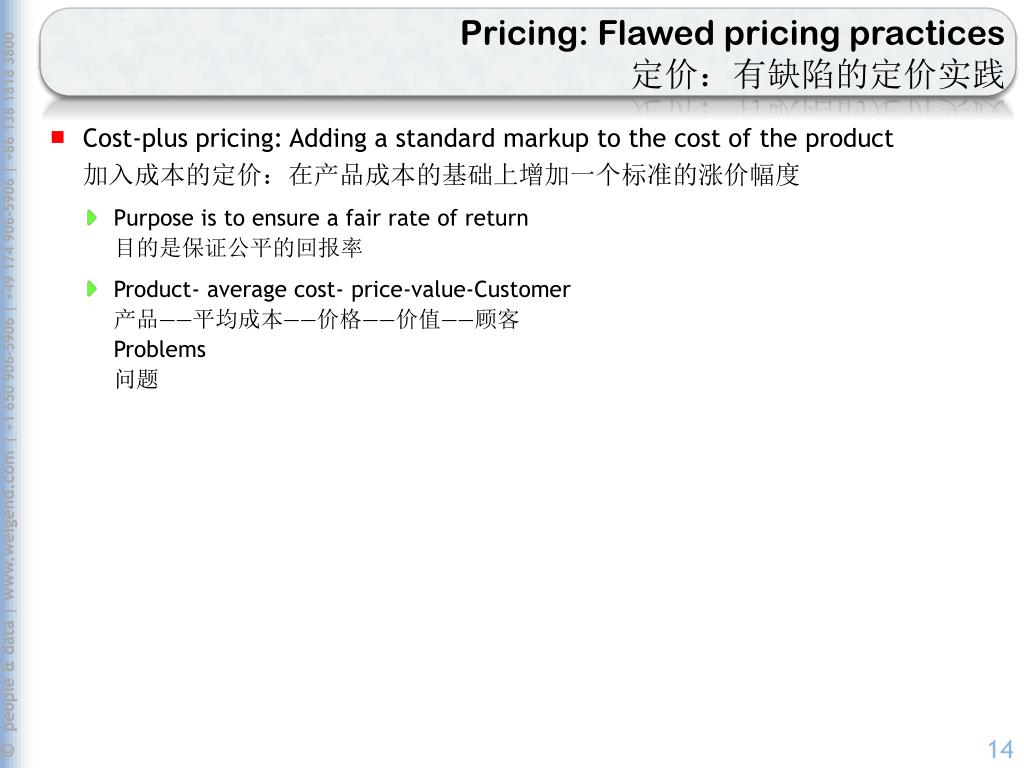
Task: Click slide number 14
Action: 999,749
